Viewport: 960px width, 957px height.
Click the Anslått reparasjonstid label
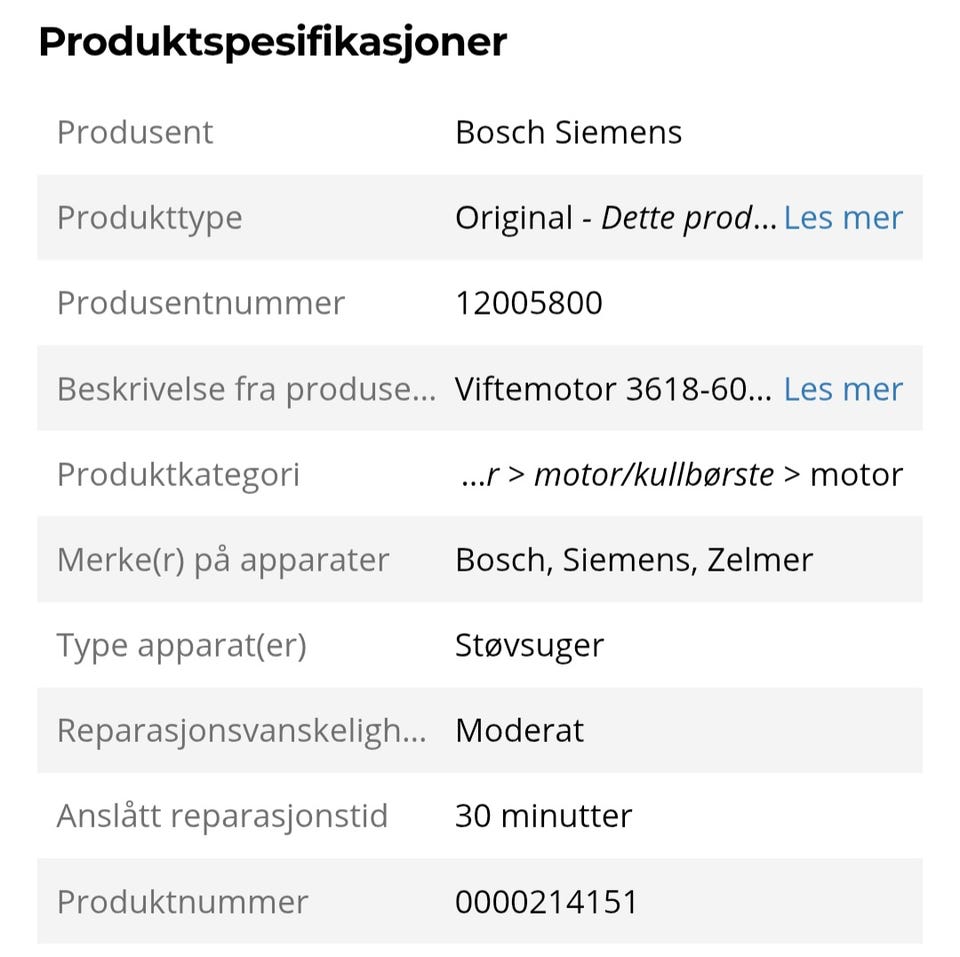point(222,817)
